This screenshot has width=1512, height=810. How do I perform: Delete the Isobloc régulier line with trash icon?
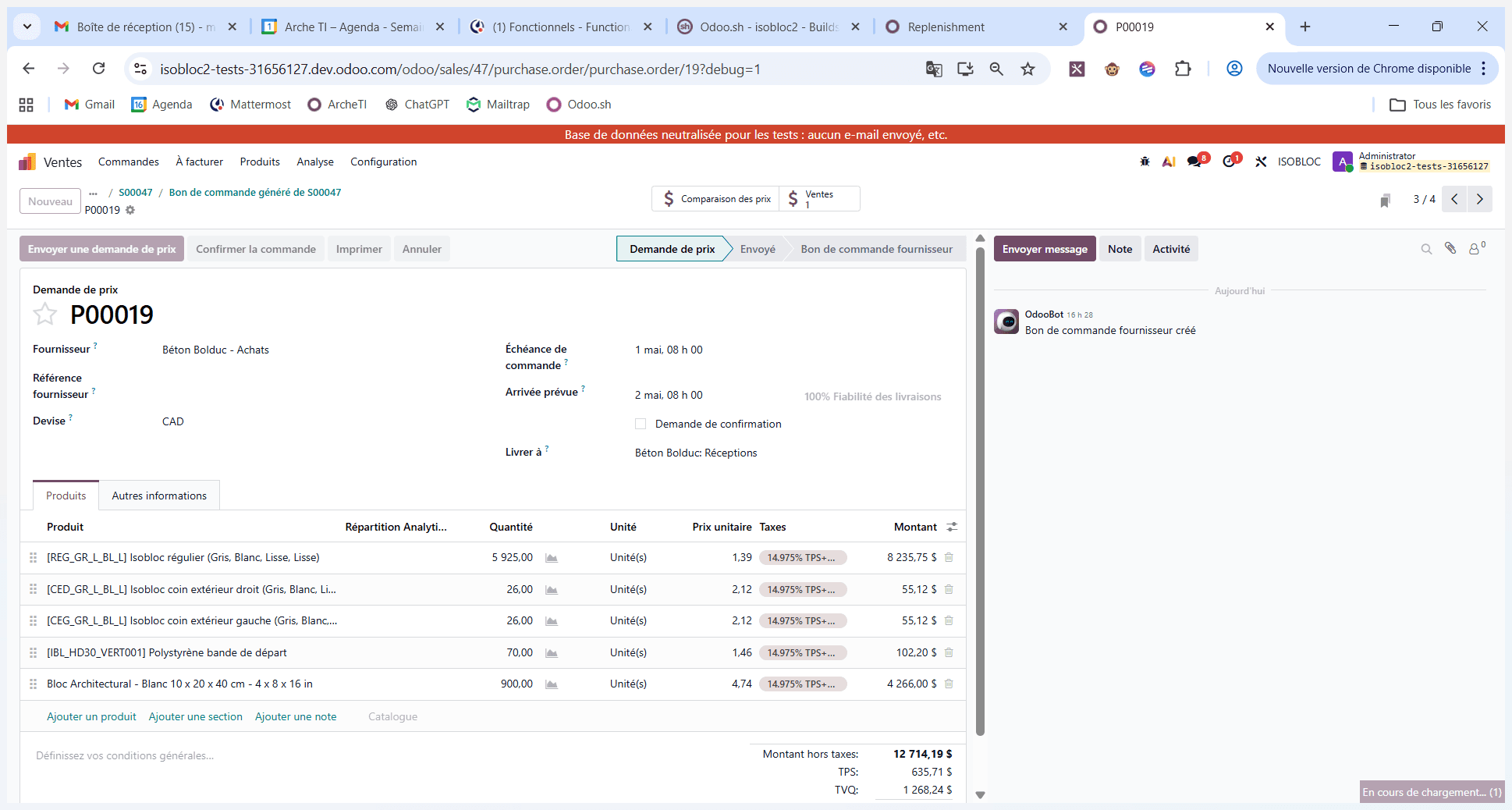point(949,557)
